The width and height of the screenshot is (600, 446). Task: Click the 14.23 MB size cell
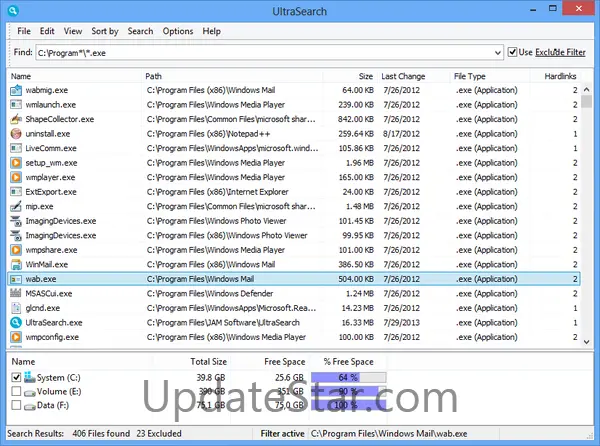point(357,308)
